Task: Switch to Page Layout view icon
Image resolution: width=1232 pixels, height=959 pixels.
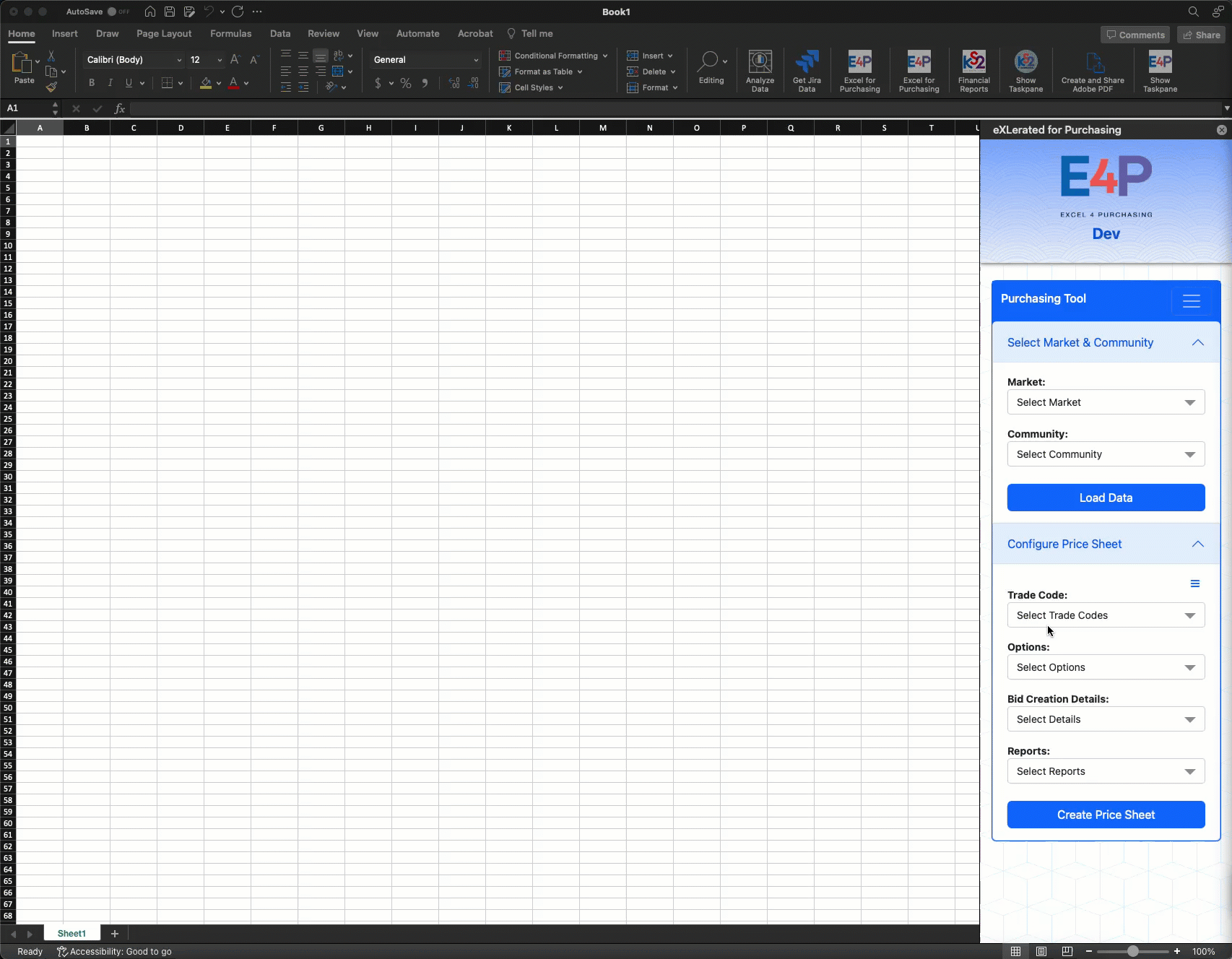Action: pos(1041,951)
